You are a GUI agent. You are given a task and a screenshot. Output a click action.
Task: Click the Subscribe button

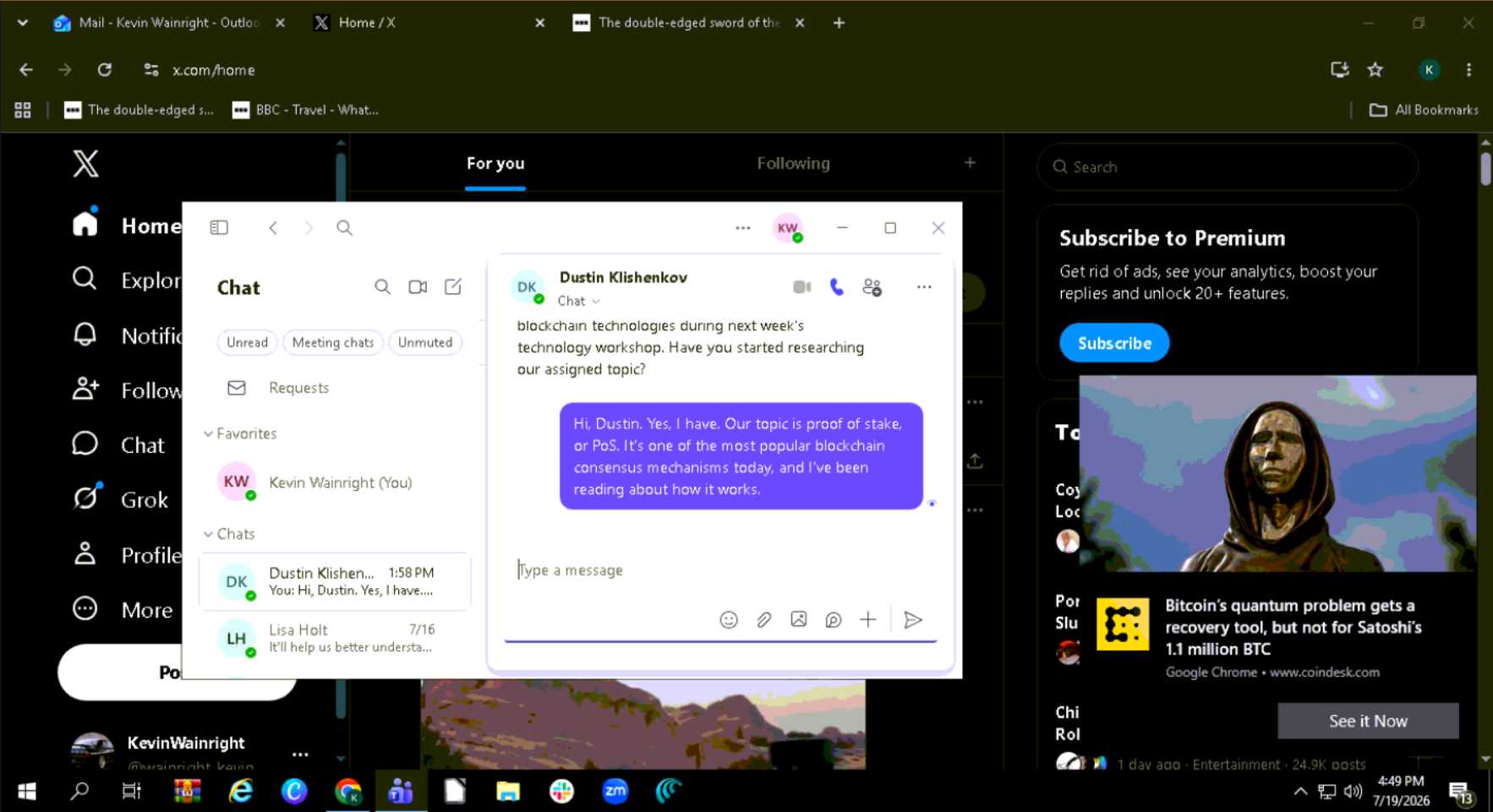pyautogui.click(x=1114, y=343)
